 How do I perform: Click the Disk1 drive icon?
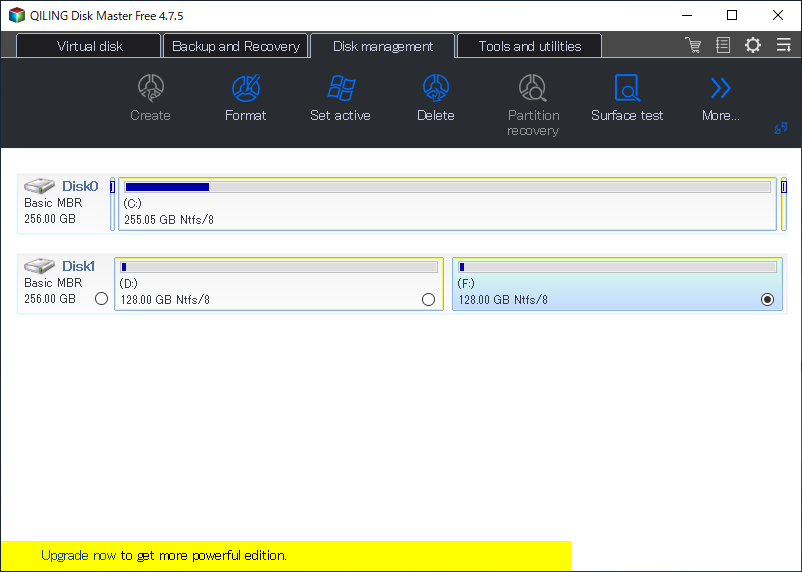point(39,266)
